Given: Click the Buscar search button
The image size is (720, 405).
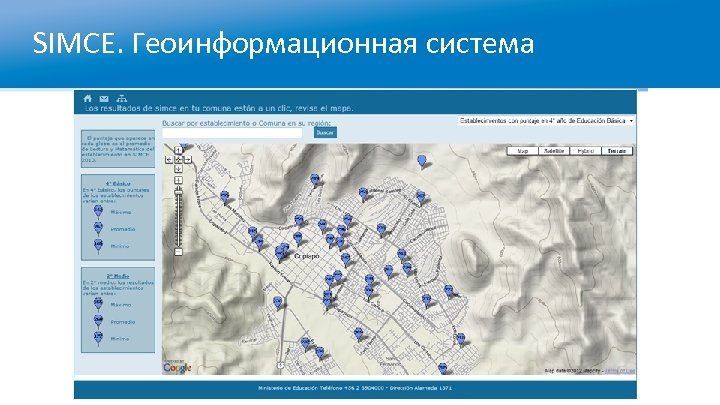Looking at the screenshot, I should (325, 132).
